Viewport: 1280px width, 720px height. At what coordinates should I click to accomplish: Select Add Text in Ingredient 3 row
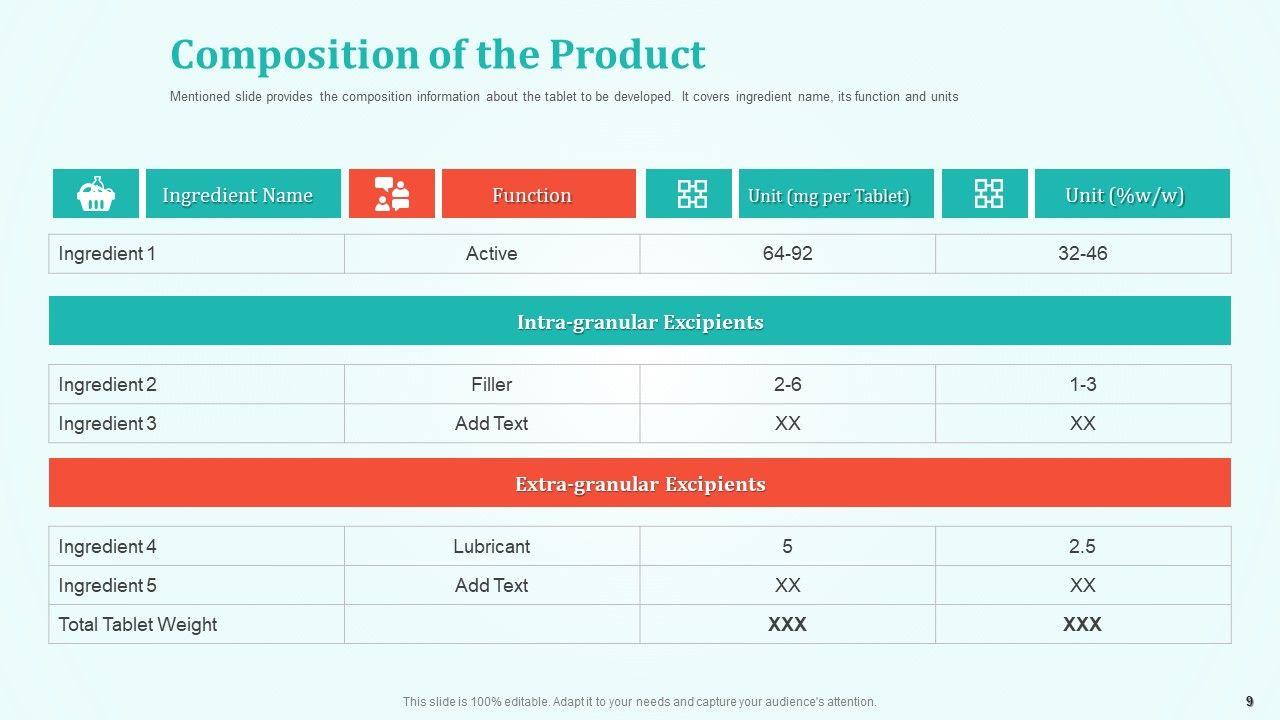pos(491,423)
